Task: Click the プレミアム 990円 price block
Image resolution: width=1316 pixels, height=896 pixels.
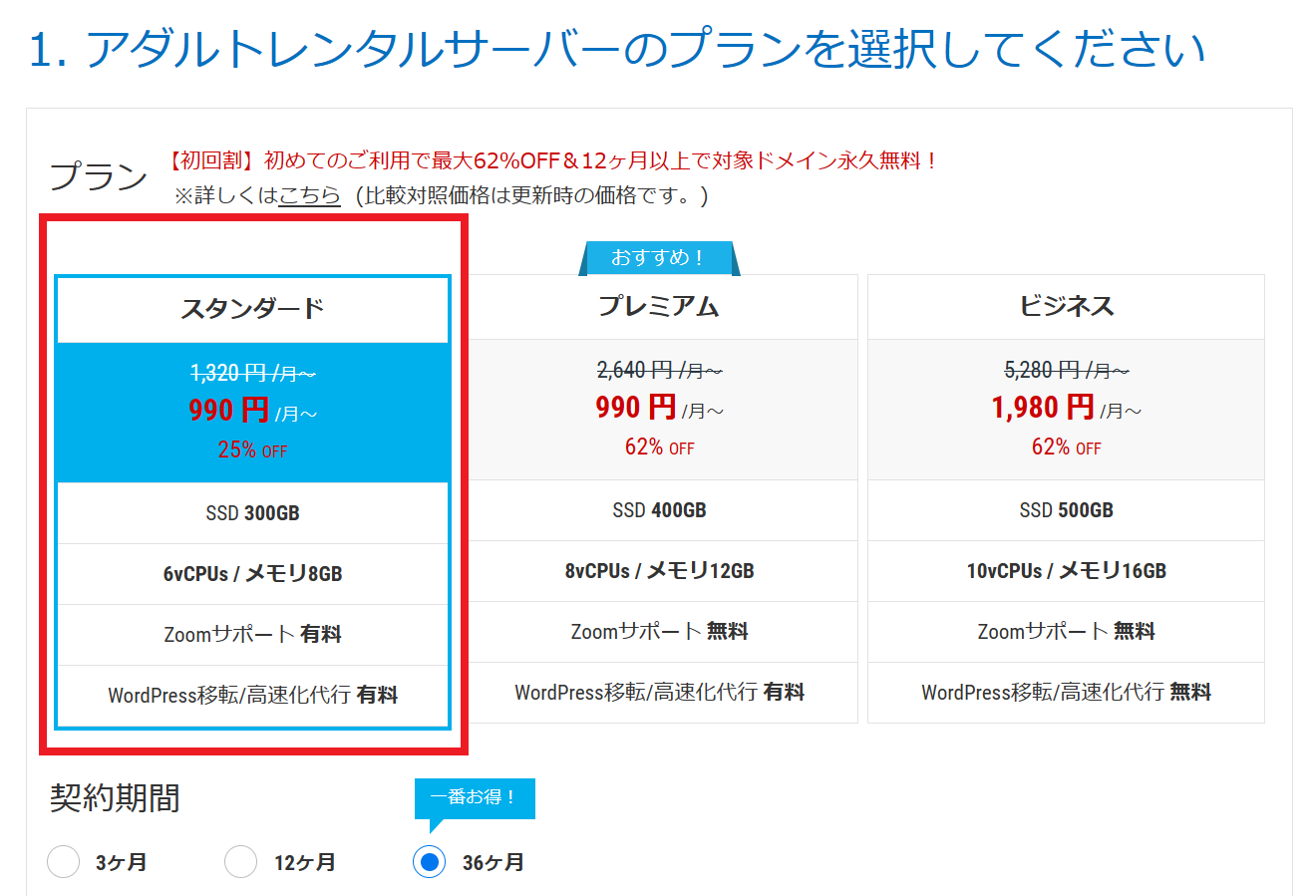Action: click(x=659, y=409)
